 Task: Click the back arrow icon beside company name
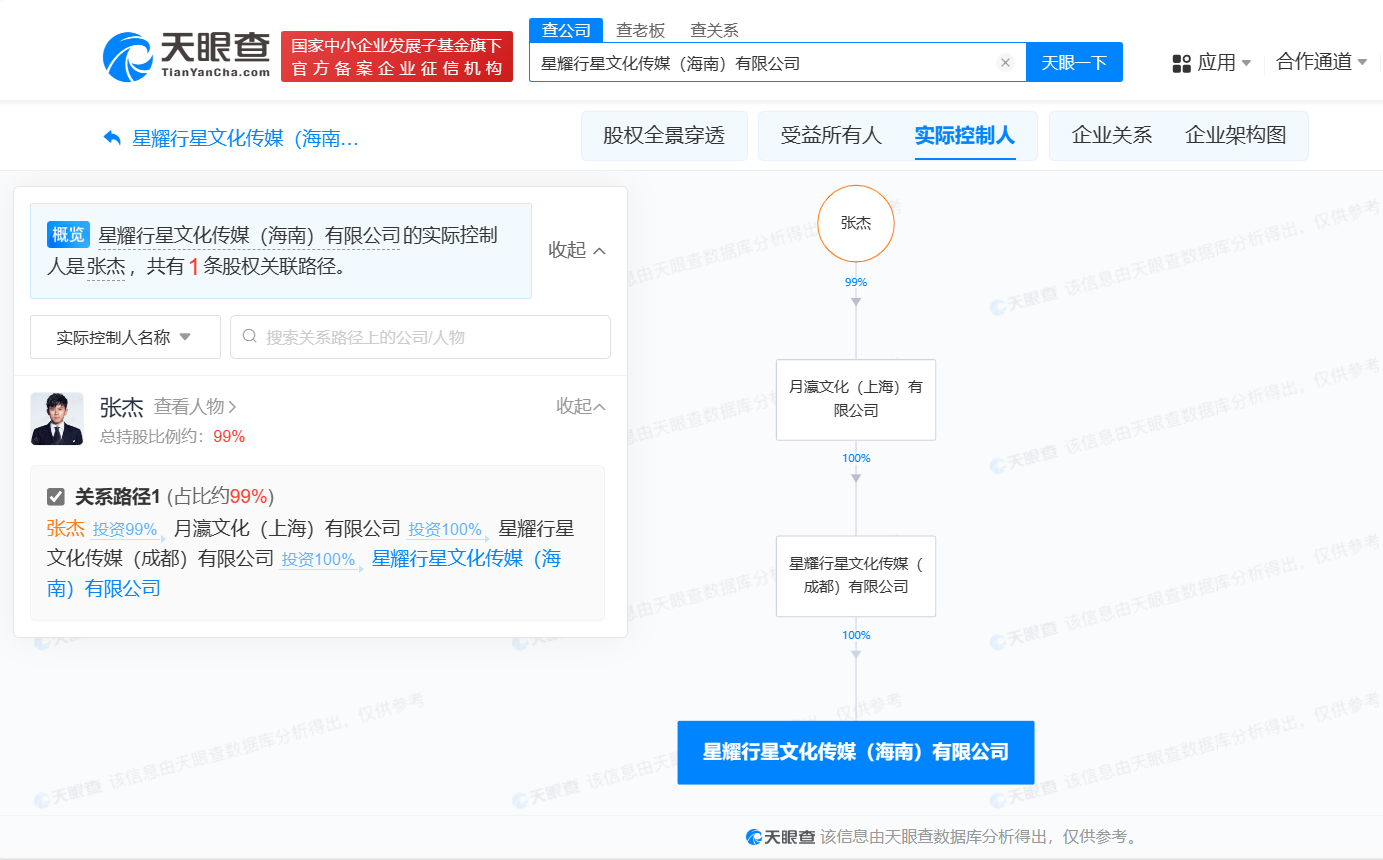click(112, 138)
